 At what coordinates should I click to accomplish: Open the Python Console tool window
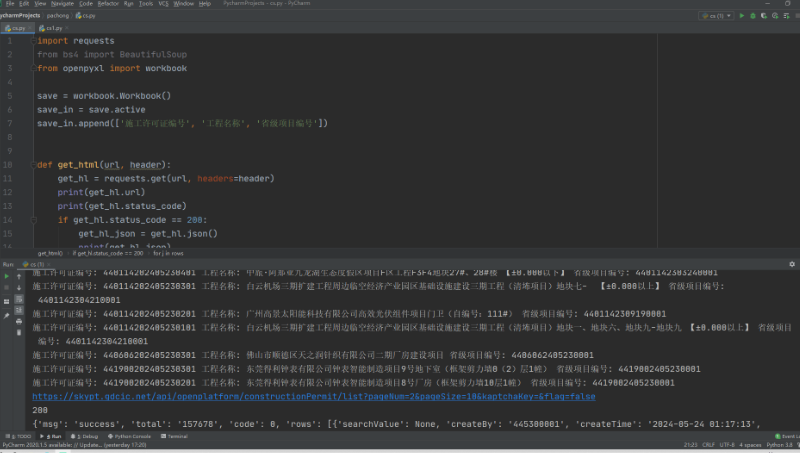(130, 437)
